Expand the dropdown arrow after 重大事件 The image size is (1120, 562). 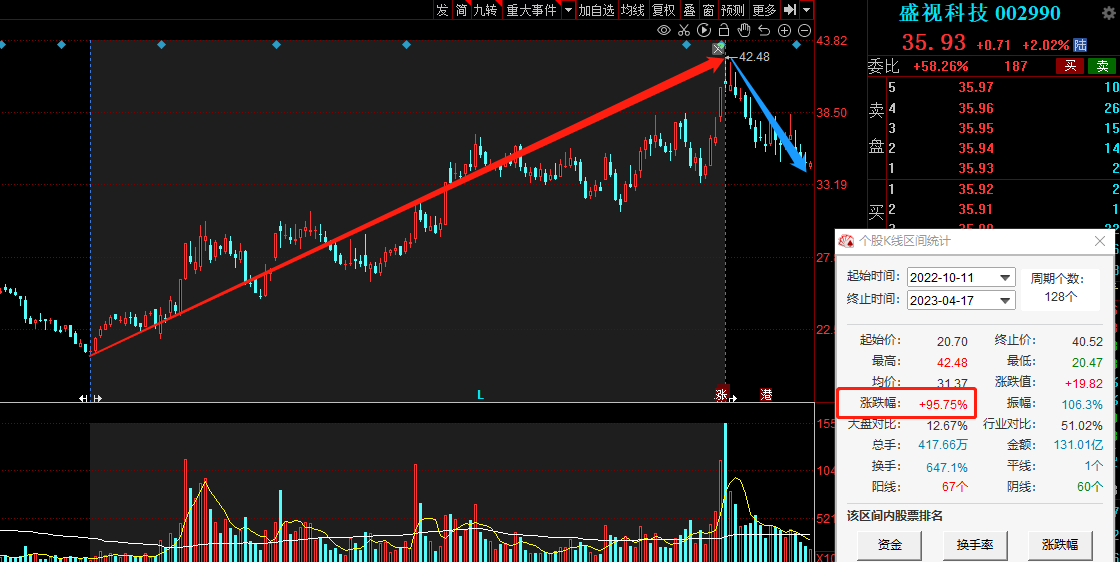[x=568, y=10]
